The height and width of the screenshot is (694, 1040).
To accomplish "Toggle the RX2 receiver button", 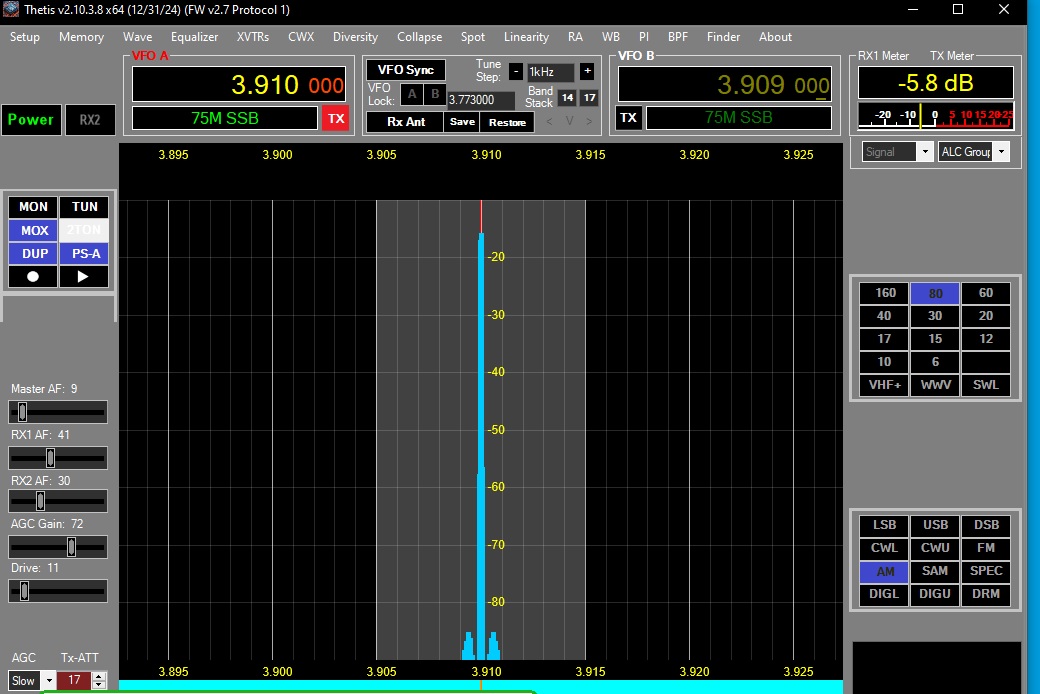I will coord(90,119).
